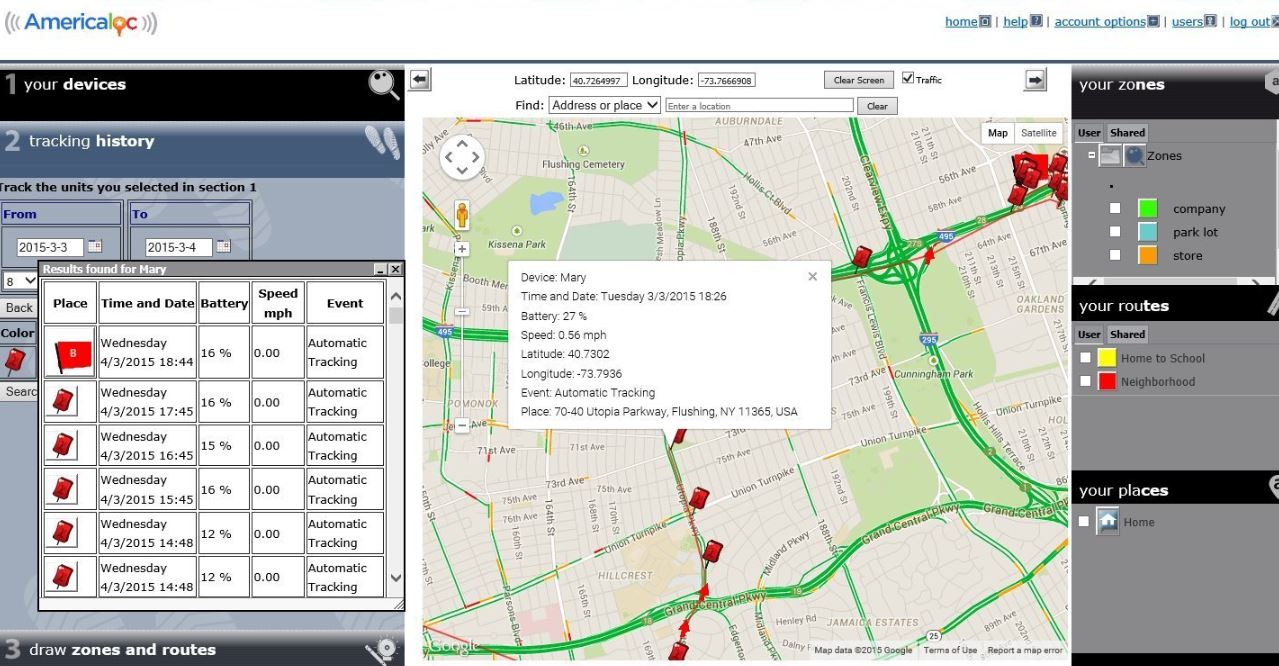
Task: Close the Mary device info popup
Action: point(812,277)
